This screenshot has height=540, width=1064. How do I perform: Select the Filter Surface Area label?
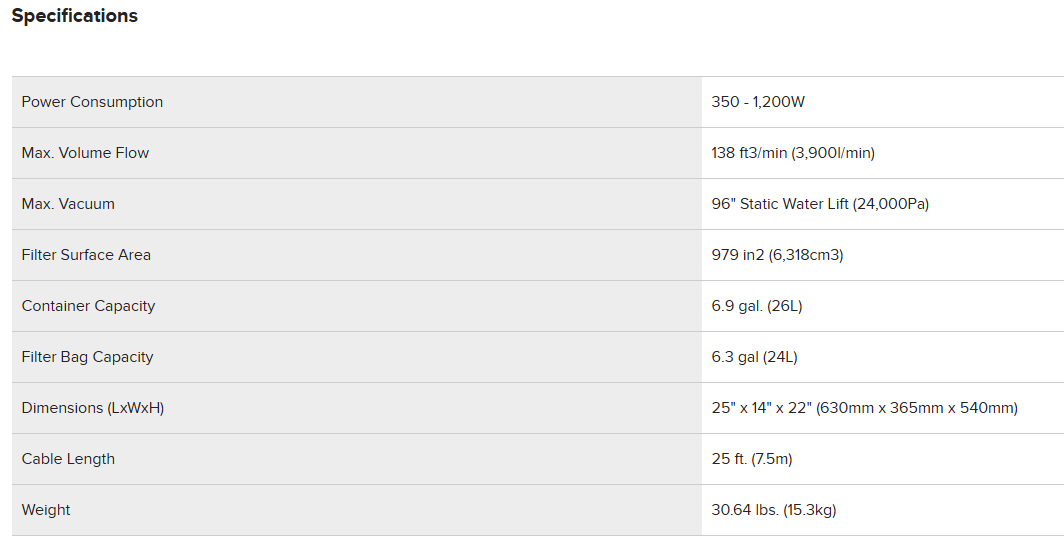[86, 255]
